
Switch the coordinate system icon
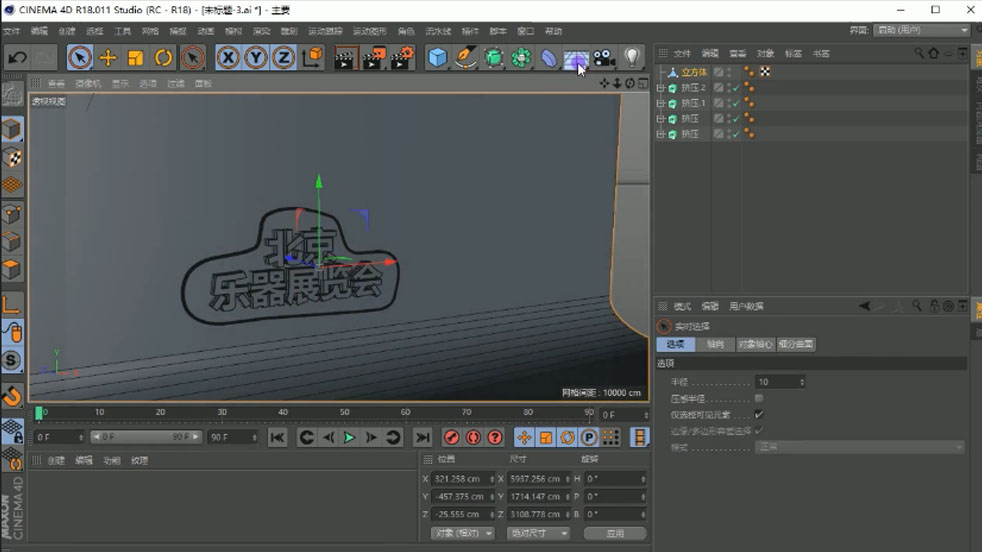[312, 58]
